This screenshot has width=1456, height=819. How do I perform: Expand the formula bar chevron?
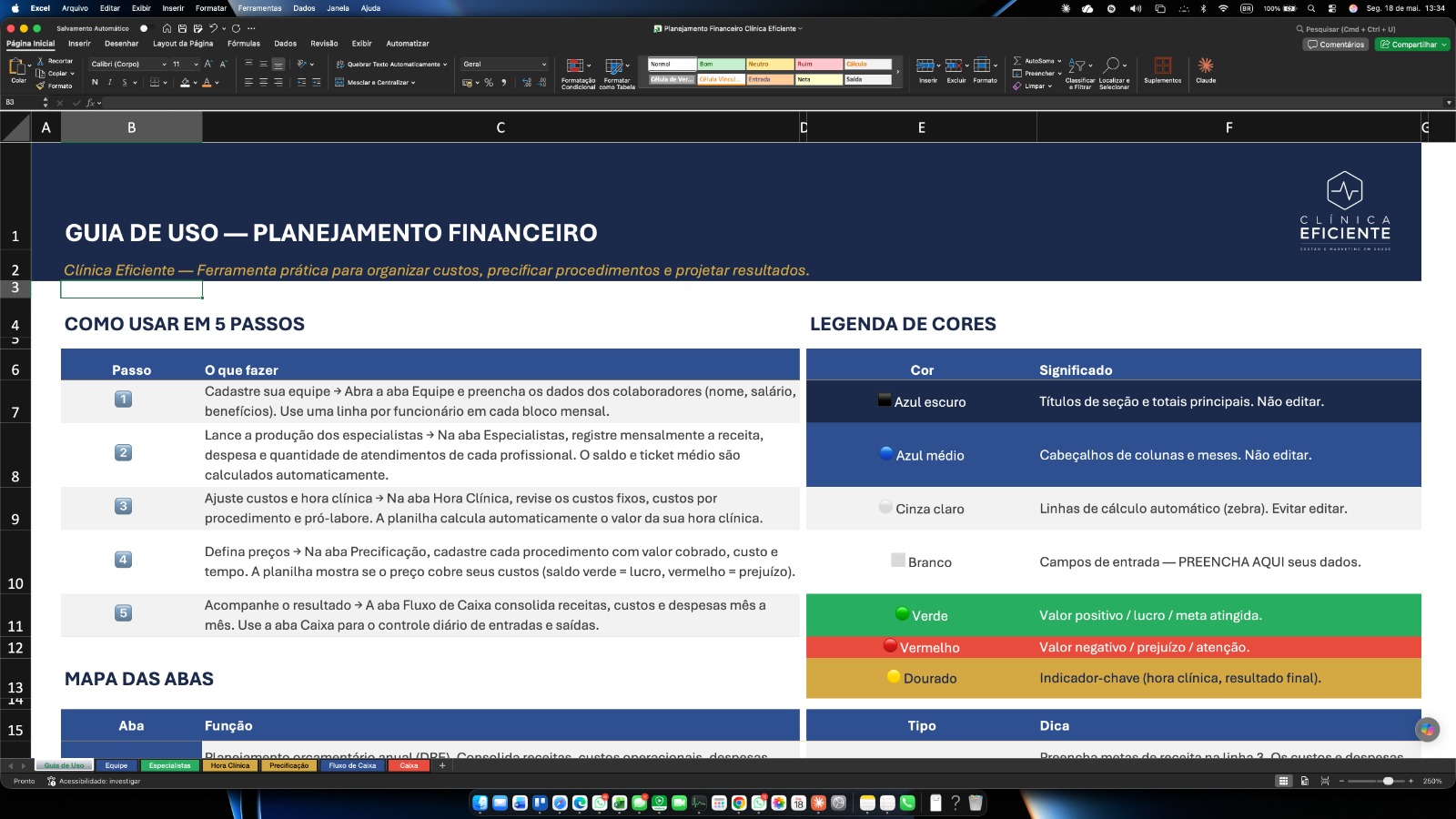pyautogui.click(x=1449, y=103)
